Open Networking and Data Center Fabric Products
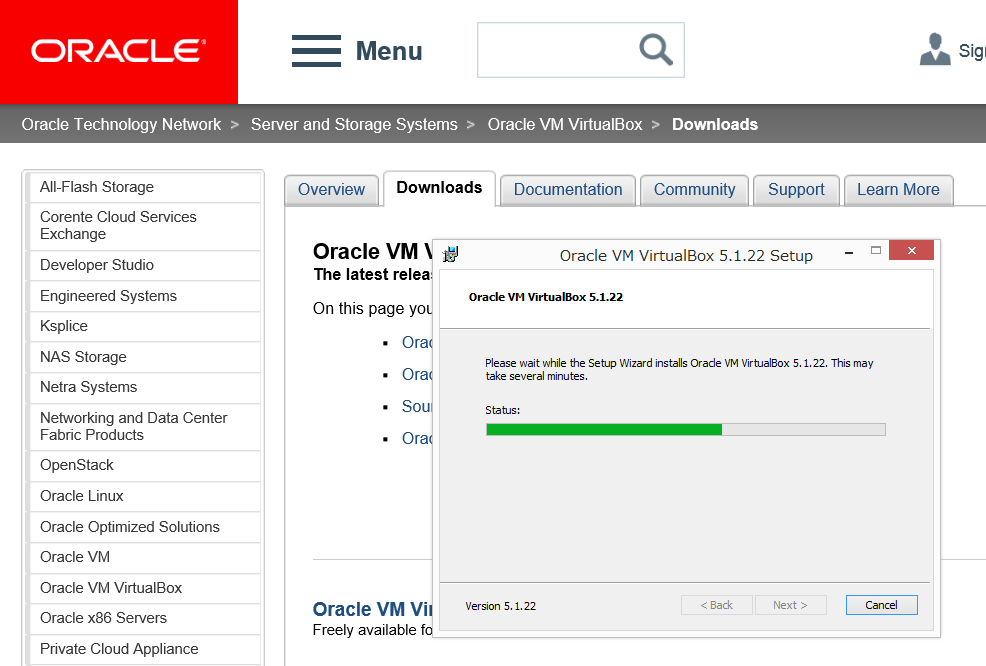Viewport: 986px width, 666px height. click(144, 427)
